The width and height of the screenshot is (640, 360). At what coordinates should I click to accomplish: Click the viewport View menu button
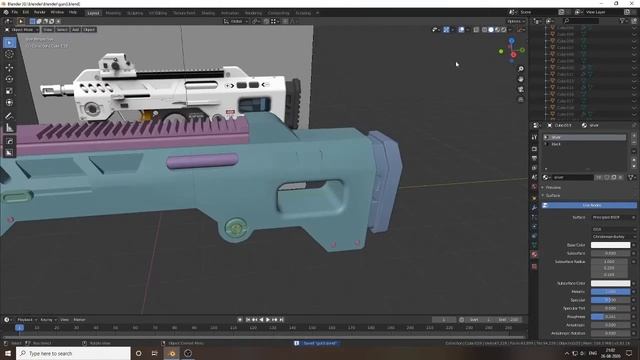pos(48,30)
